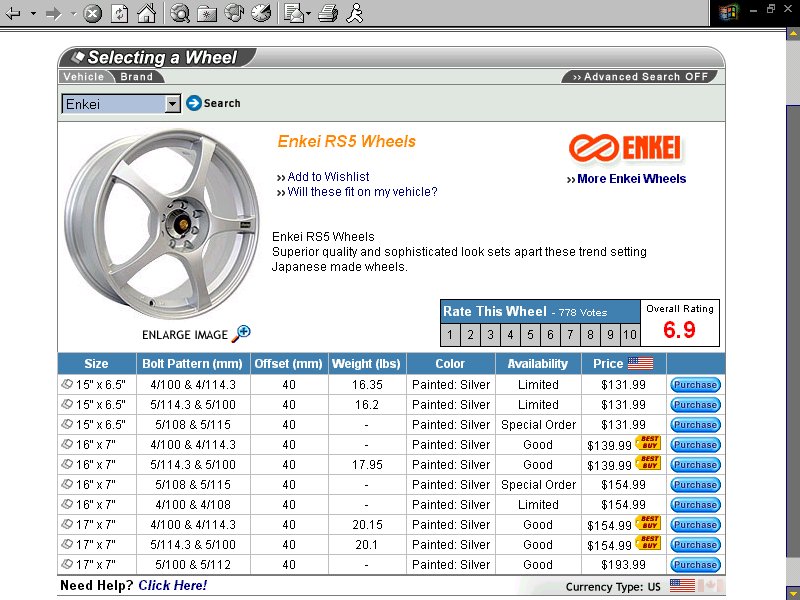Click the Stop loading button

[92, 13]
